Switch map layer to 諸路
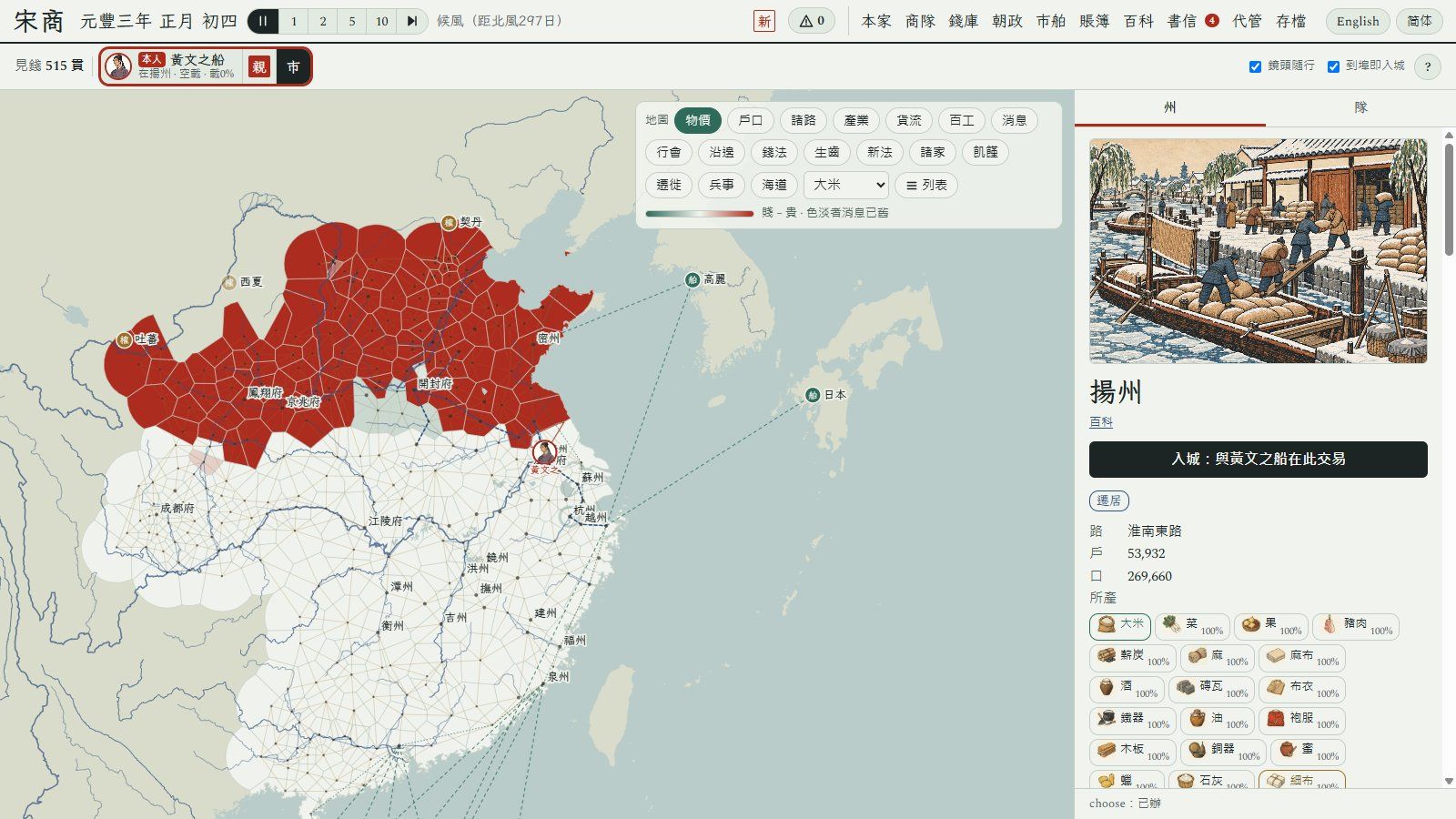Viewport: 1456px width, 819px height. [x=804, y=120]
